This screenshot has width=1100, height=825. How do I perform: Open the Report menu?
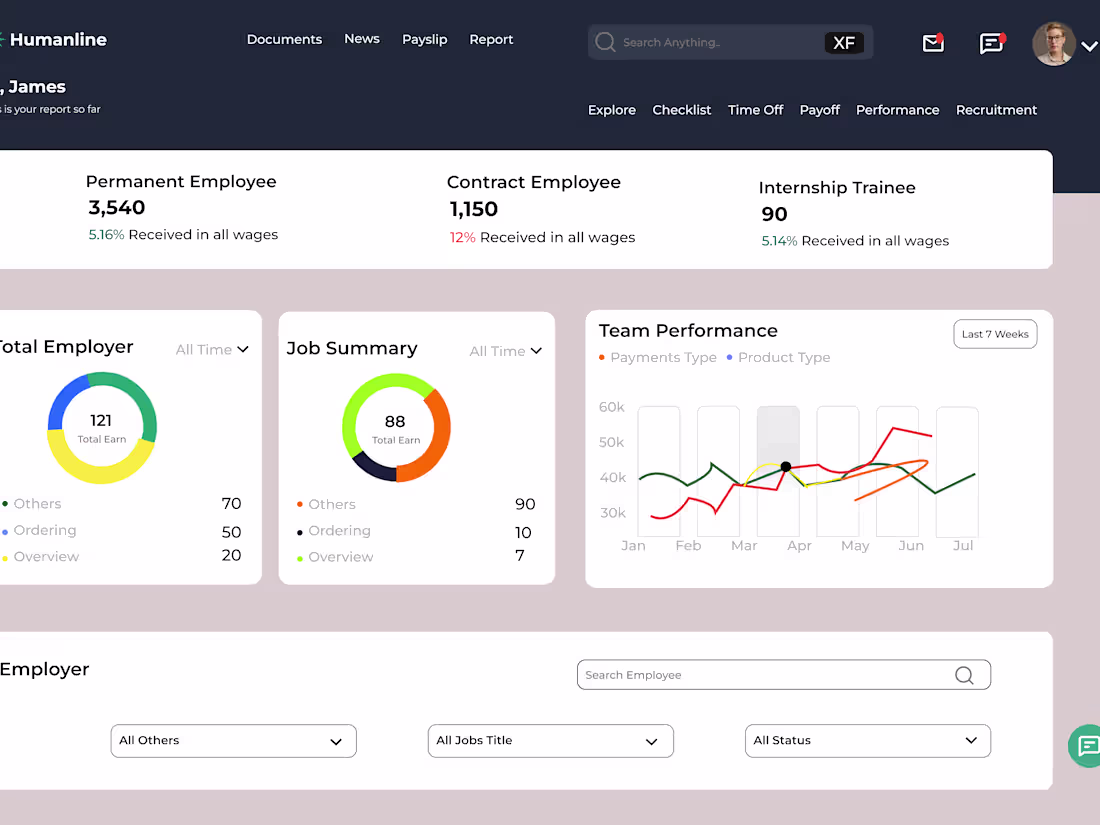click(491, 40)
